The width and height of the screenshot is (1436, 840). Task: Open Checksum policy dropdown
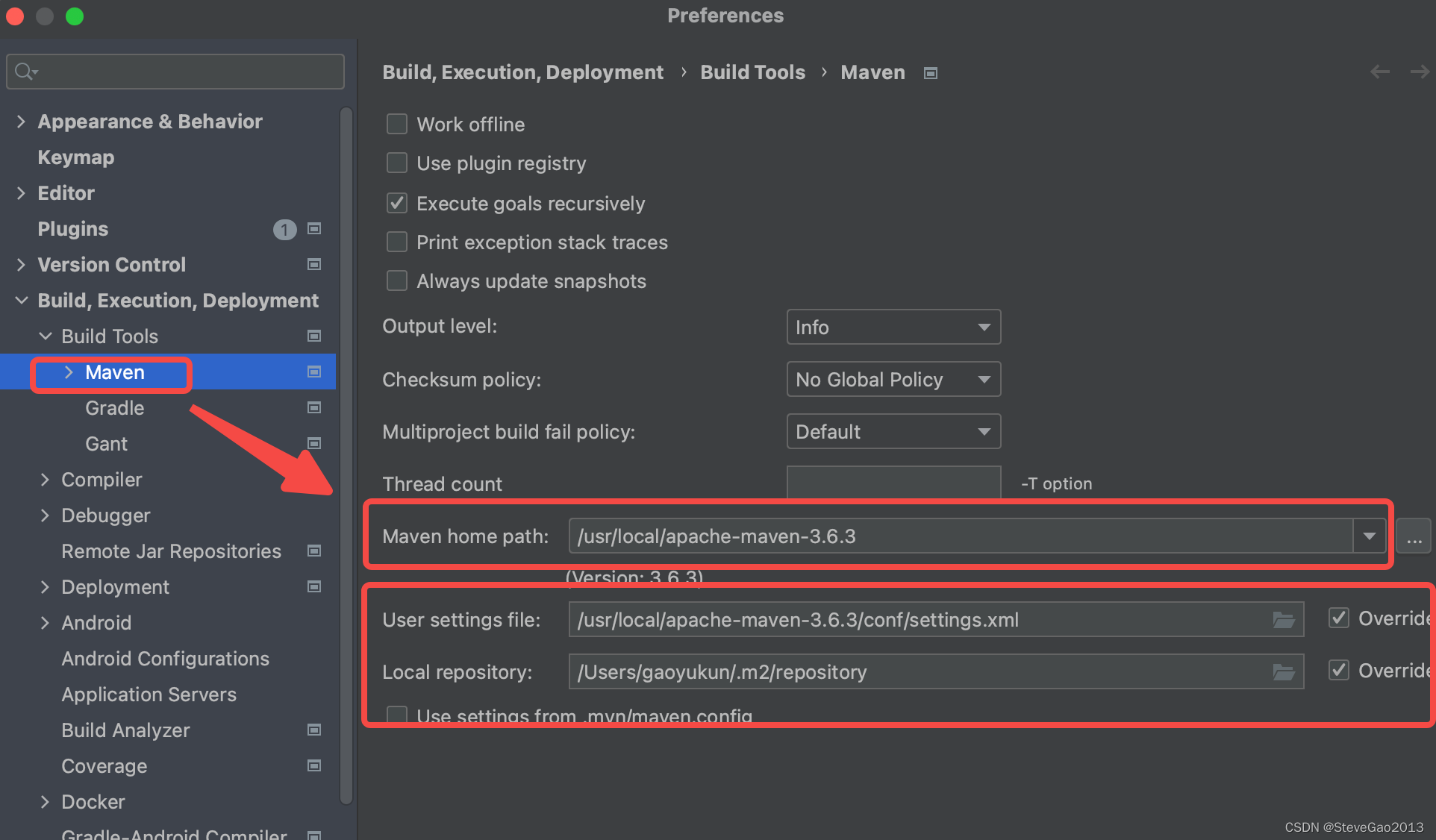pyautogui.click(x=893, y=380)
